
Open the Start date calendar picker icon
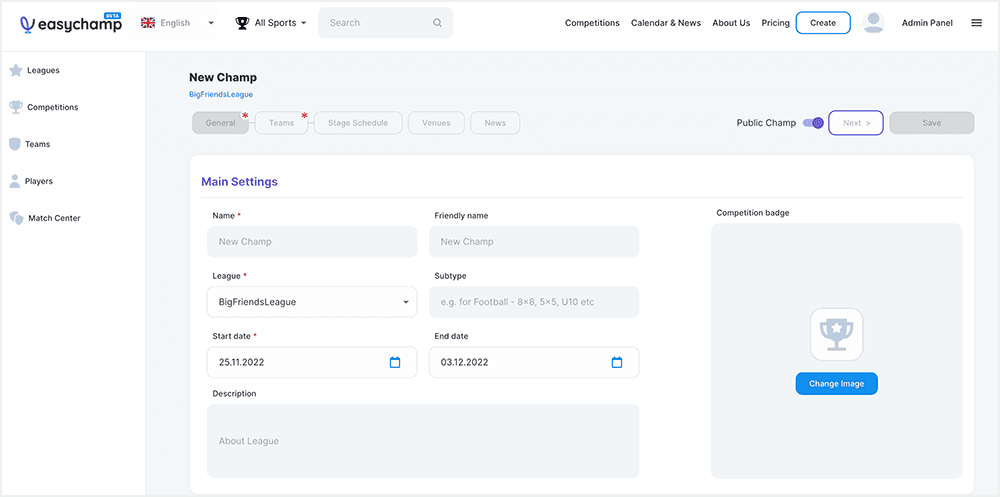point(395,362)
